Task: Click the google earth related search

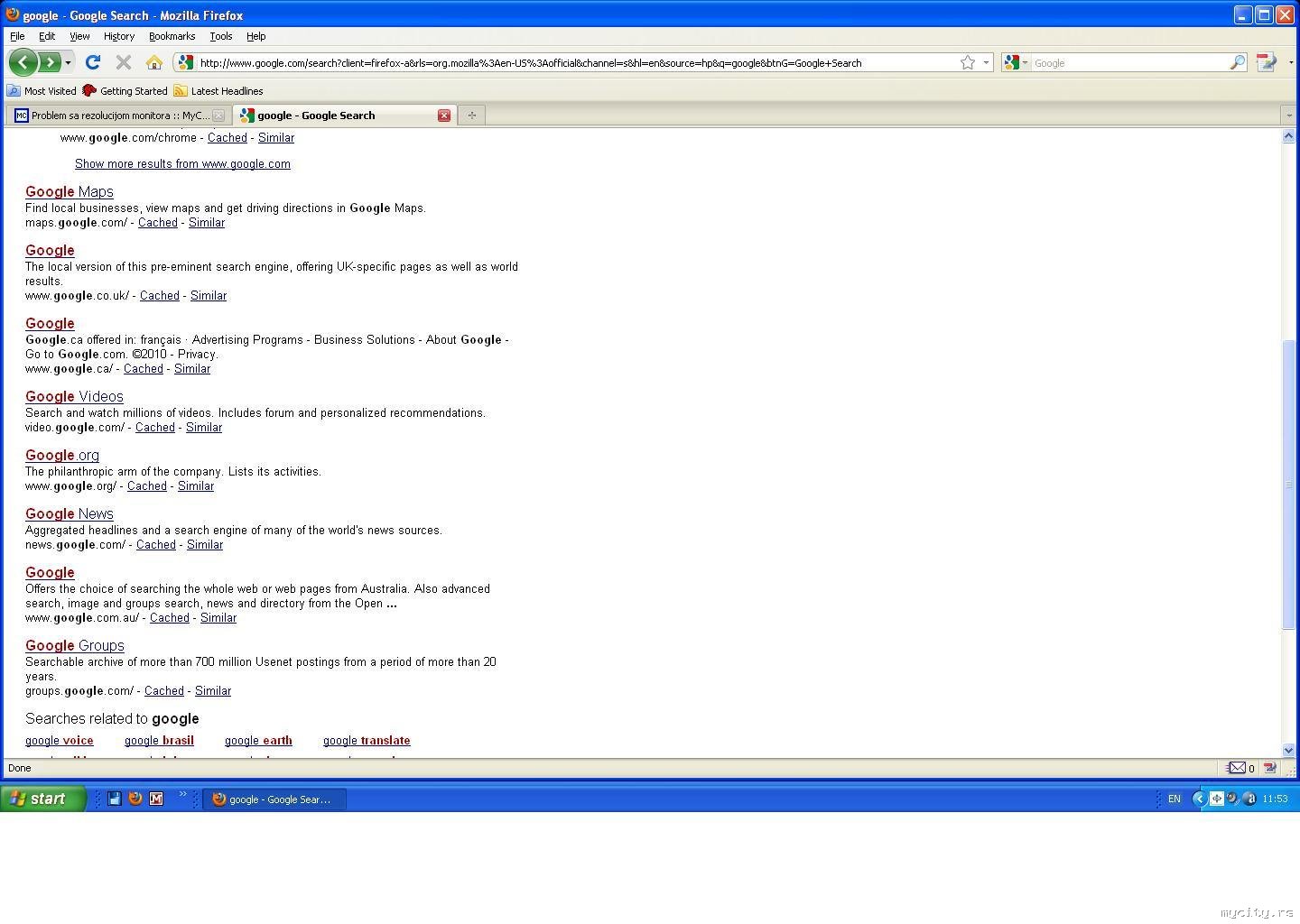Action: (258, 740)
